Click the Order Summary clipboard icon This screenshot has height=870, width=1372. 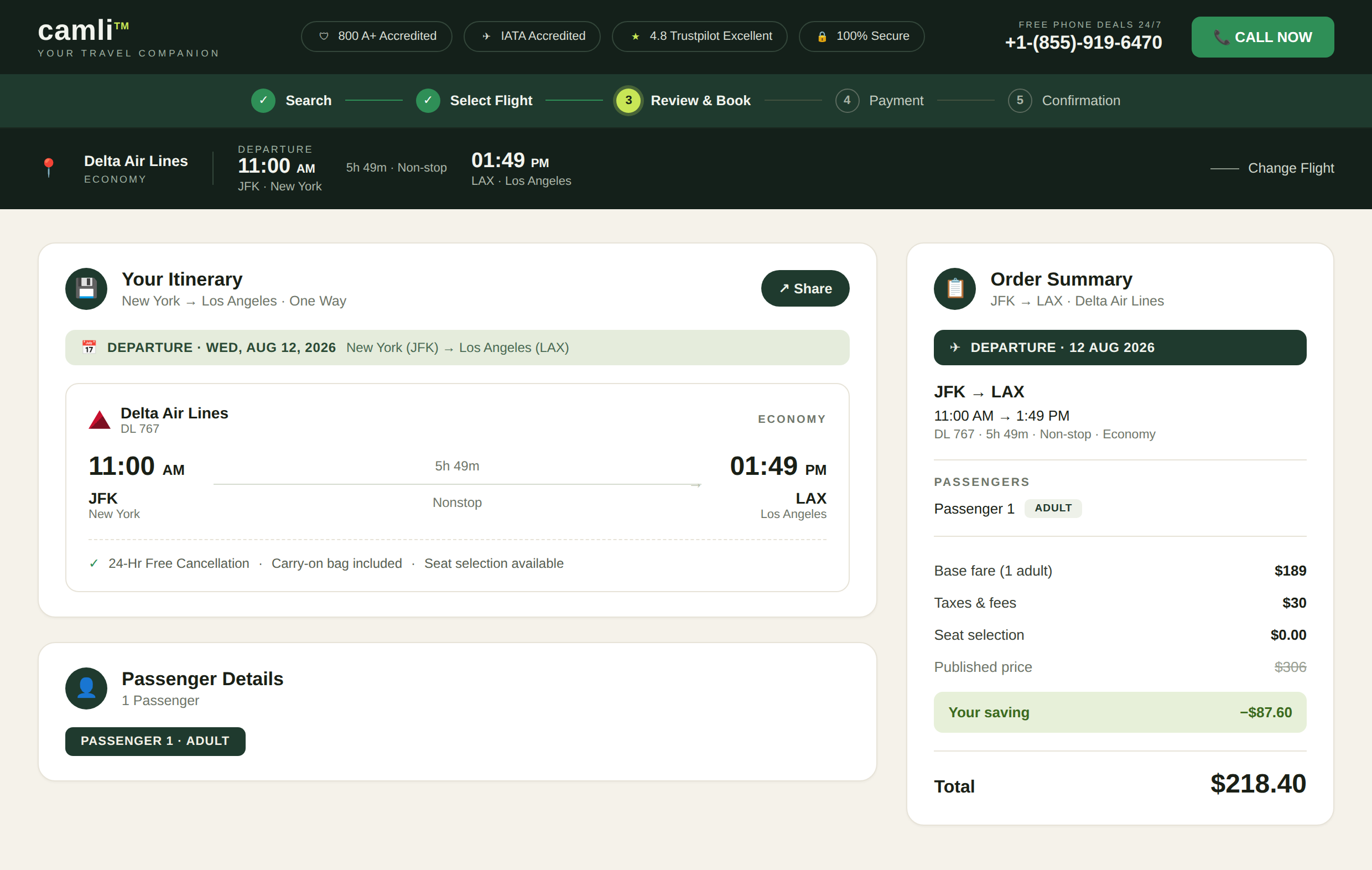955,288
